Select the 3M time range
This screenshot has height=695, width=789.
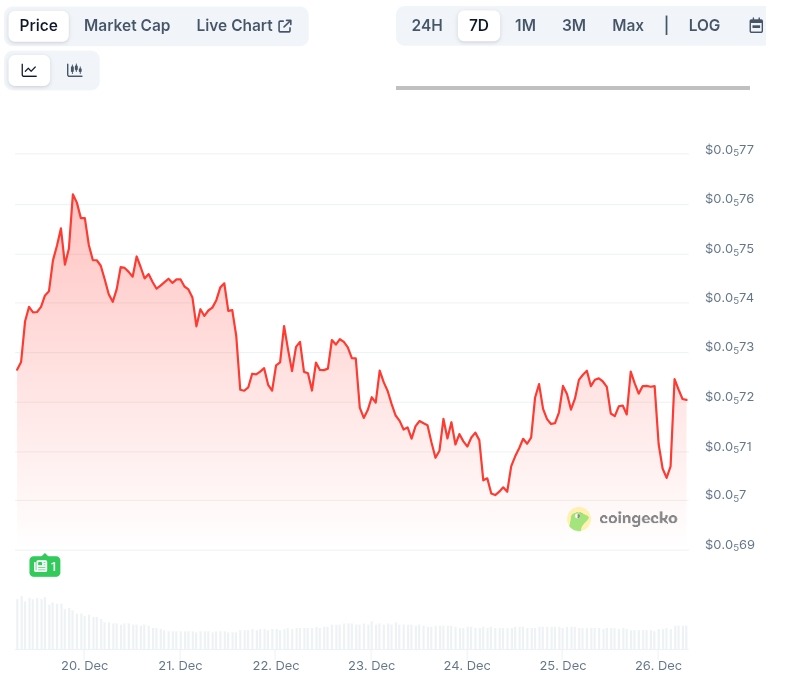(x=574, y=26)
